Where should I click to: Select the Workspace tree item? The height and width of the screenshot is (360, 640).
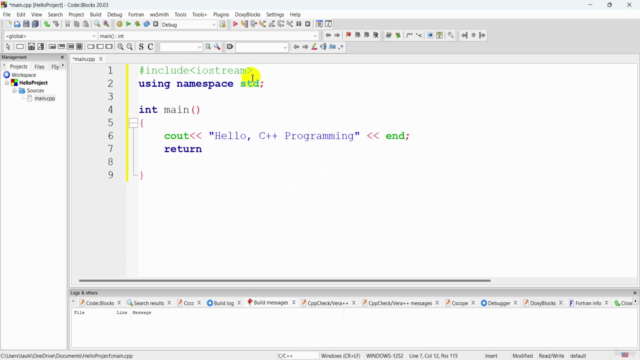(x=24, y=75)
